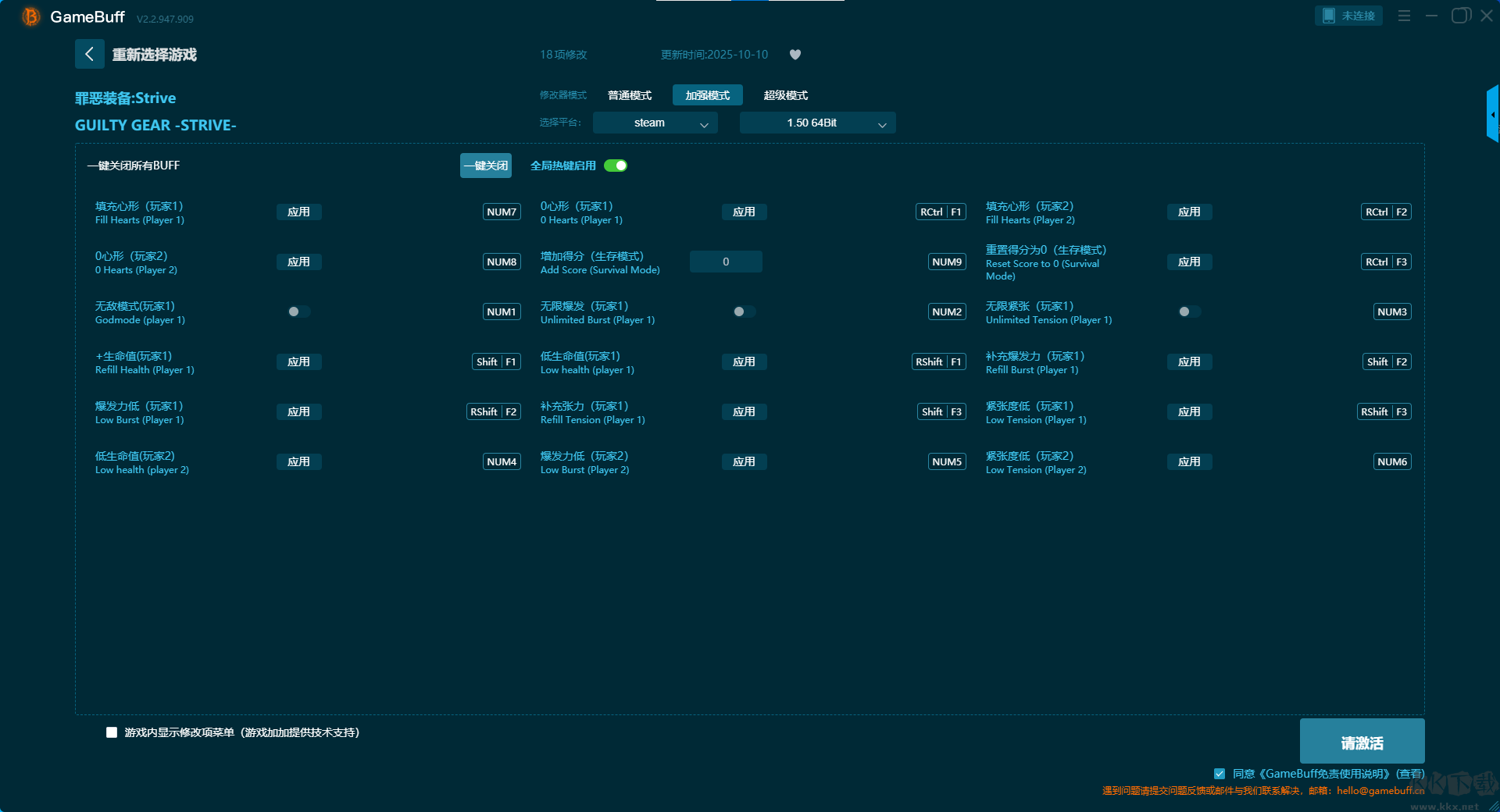Click the NUM3 hotkey for Unlimited Tension
Viewport: 1500px width, 812px height.
click(x=1392, y=312)
